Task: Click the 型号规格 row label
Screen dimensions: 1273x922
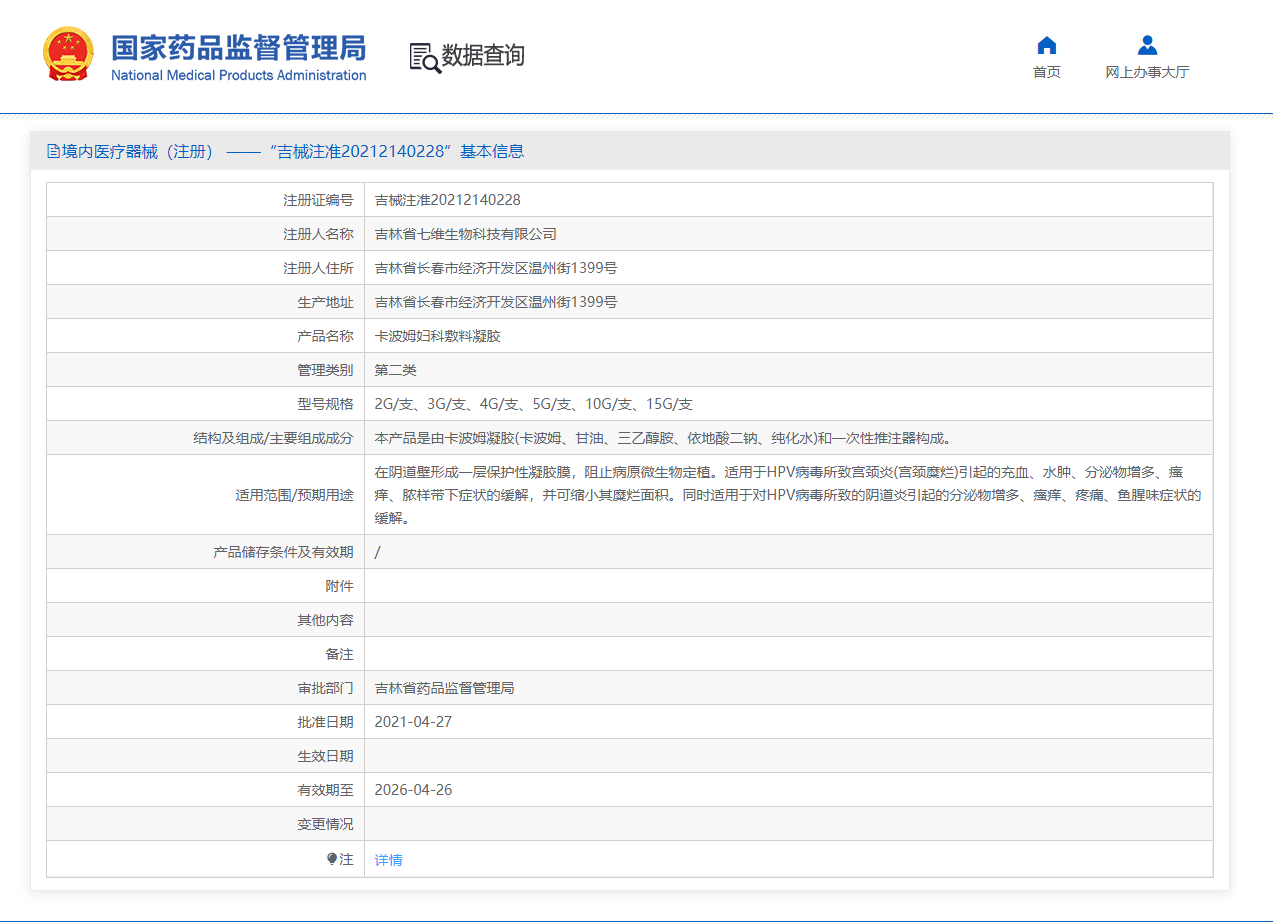Action: pos(325,404)
